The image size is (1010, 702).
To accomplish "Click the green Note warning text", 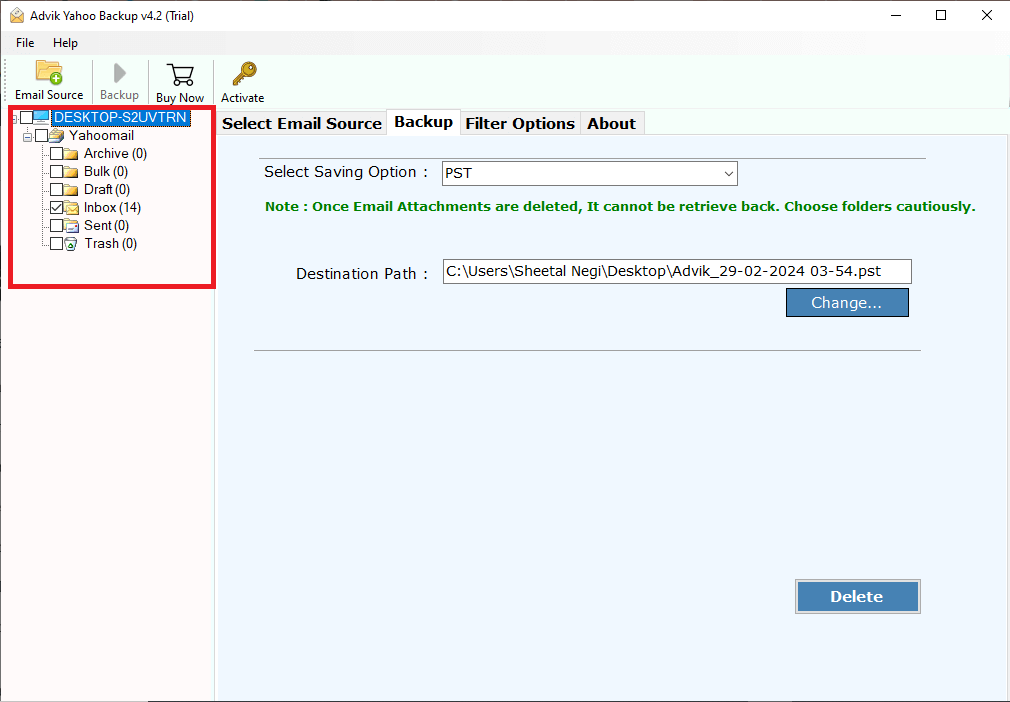I will click(x=620, y=207).
